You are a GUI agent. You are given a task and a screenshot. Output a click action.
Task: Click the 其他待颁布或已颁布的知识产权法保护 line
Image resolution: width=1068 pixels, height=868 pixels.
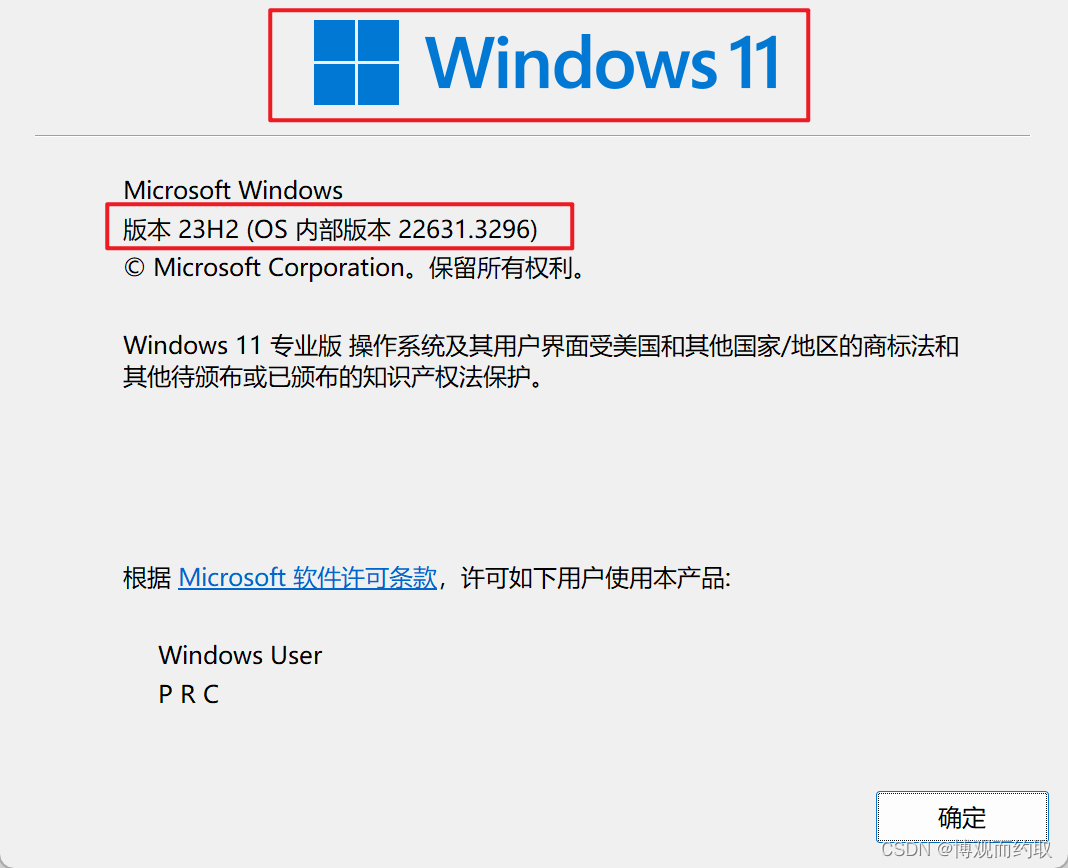coord(332,377)
